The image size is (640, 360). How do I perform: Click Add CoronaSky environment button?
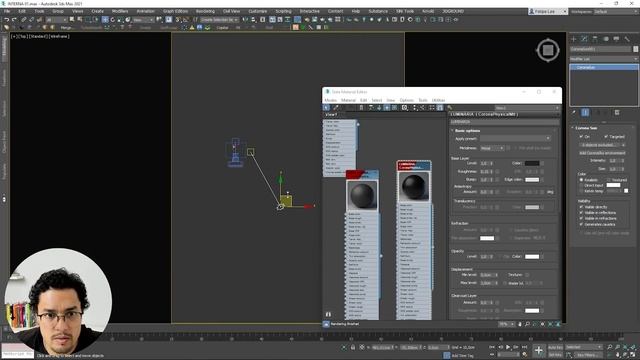(x=602, y=153)
